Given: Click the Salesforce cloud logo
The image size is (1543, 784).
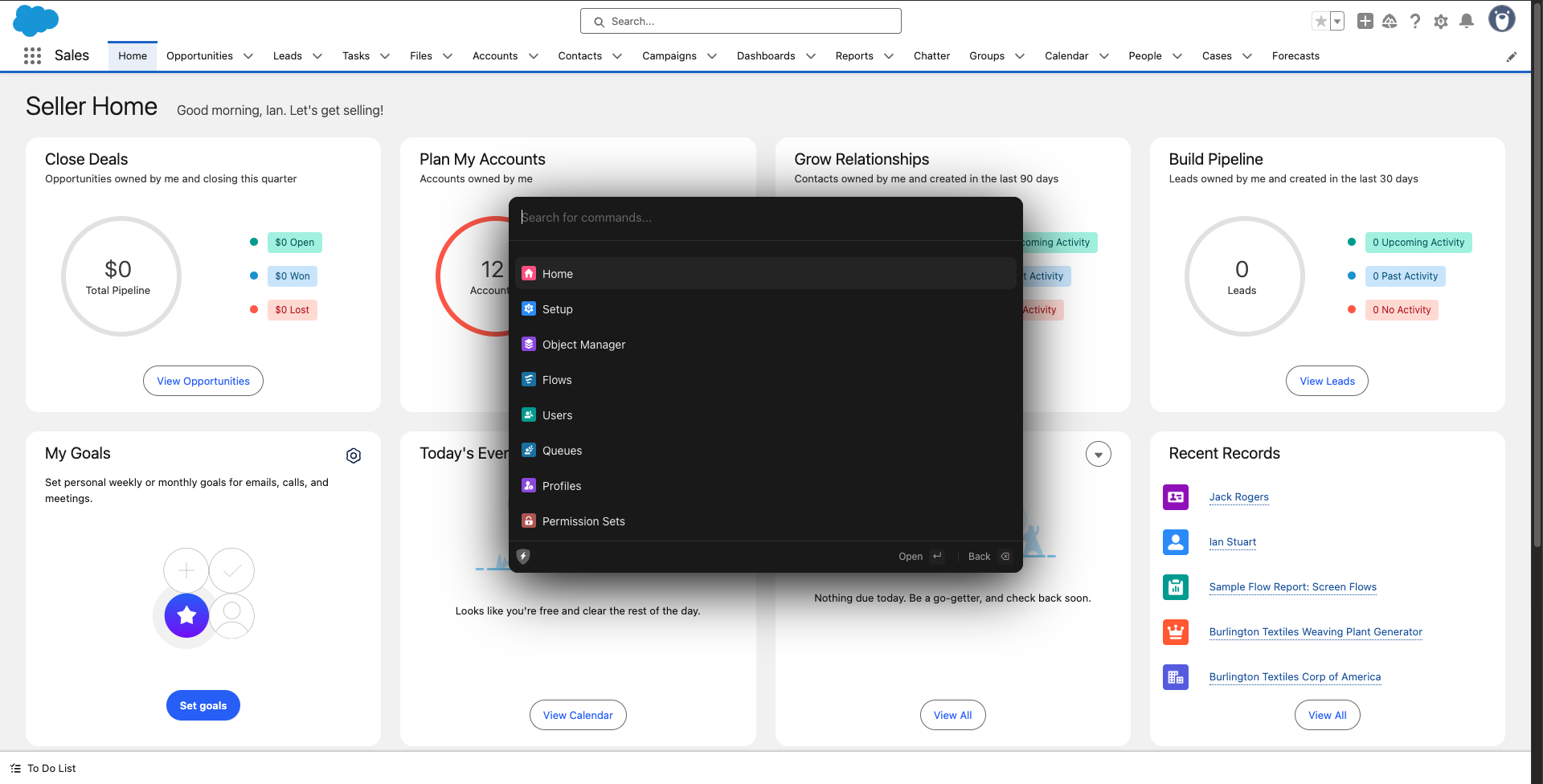Looking at the screenshot, I should point(36,20).
